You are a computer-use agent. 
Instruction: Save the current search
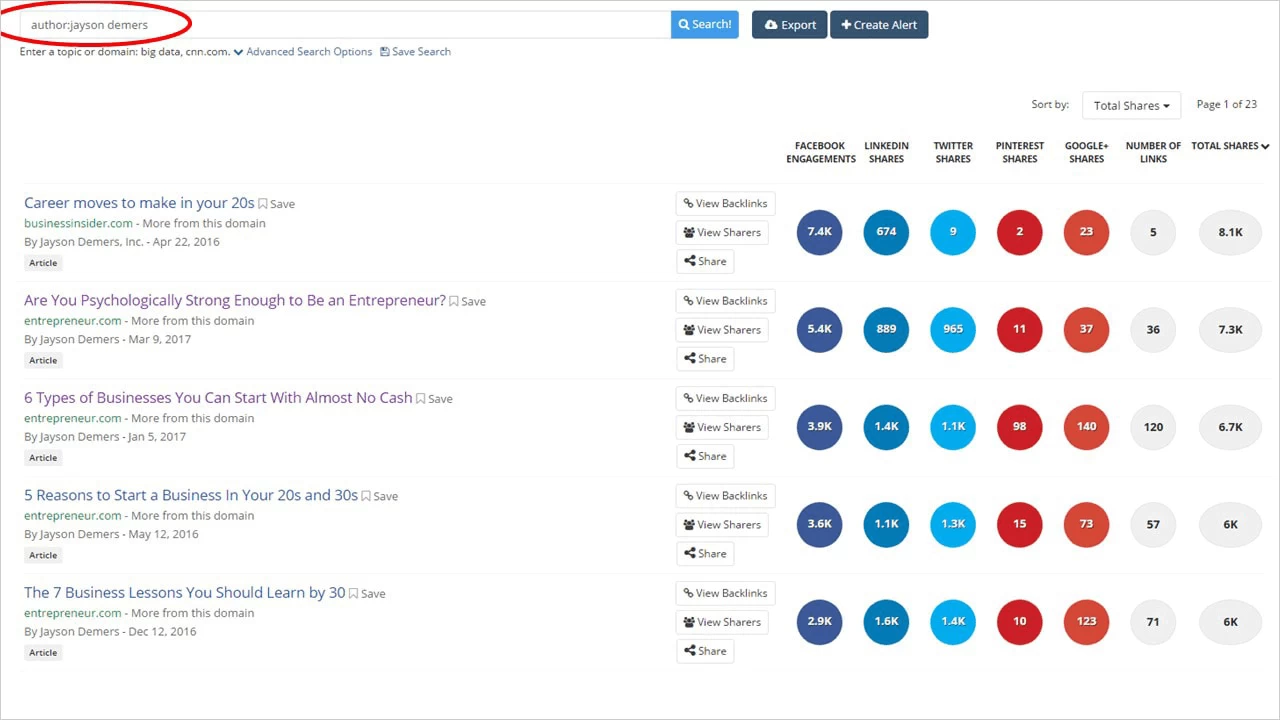point(415,52)
